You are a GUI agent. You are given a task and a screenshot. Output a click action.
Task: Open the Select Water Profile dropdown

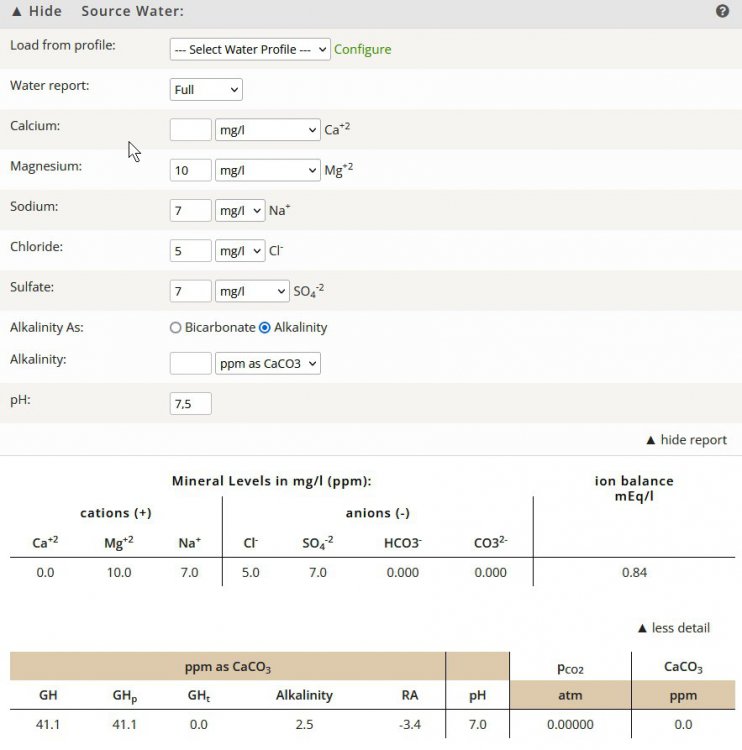click(x=250, y=49)
